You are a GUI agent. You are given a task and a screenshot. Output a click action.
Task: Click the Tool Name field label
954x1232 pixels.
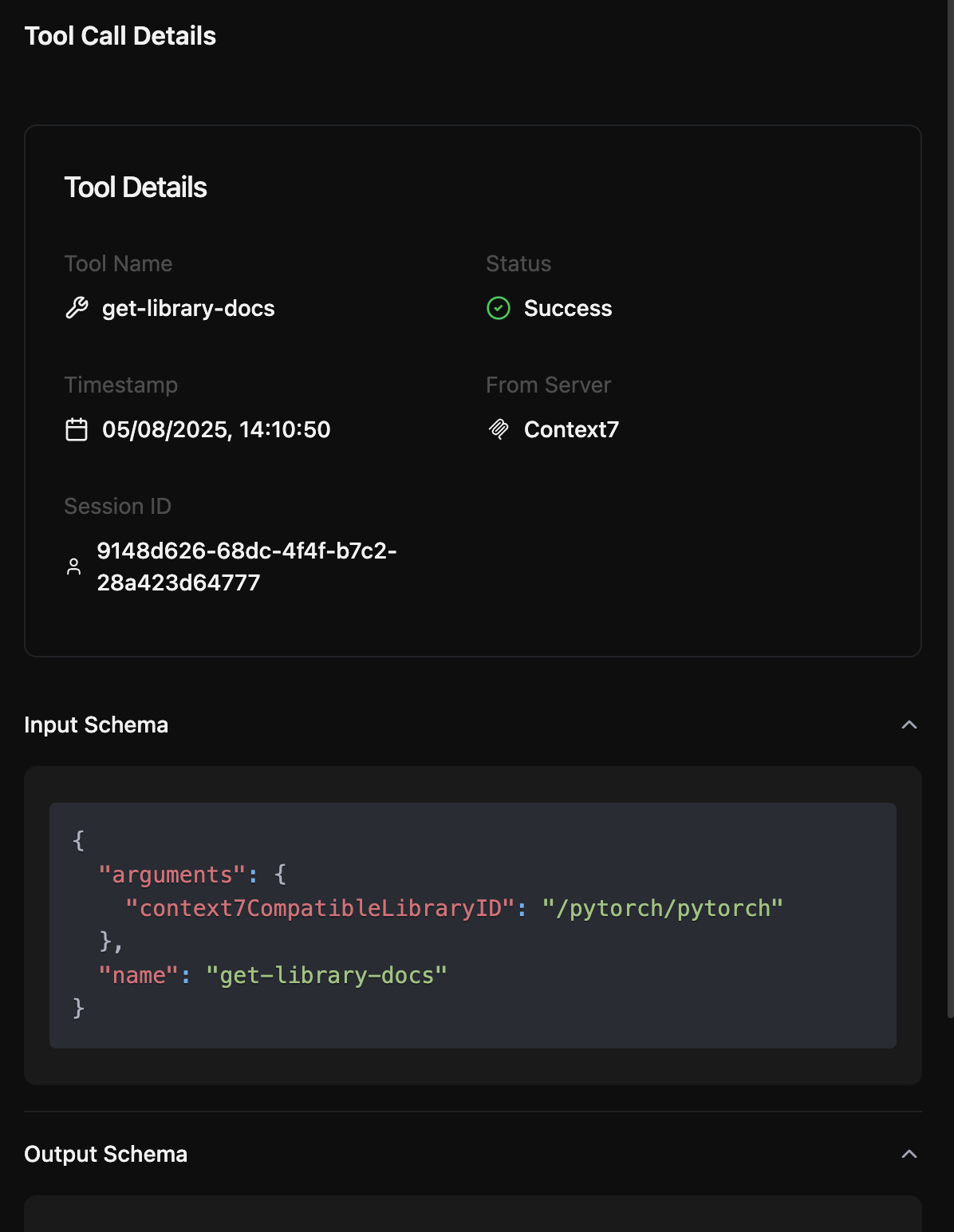tap(118, 263)
